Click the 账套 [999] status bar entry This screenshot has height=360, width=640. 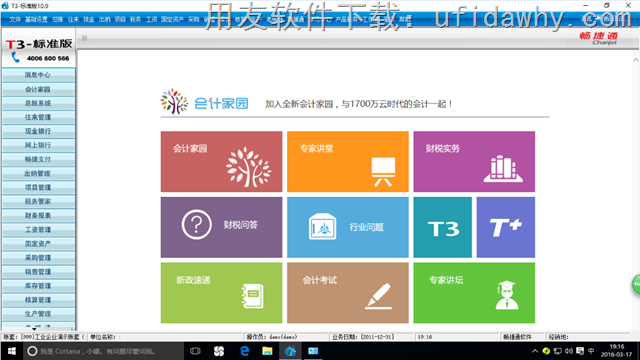coord(44,337)
